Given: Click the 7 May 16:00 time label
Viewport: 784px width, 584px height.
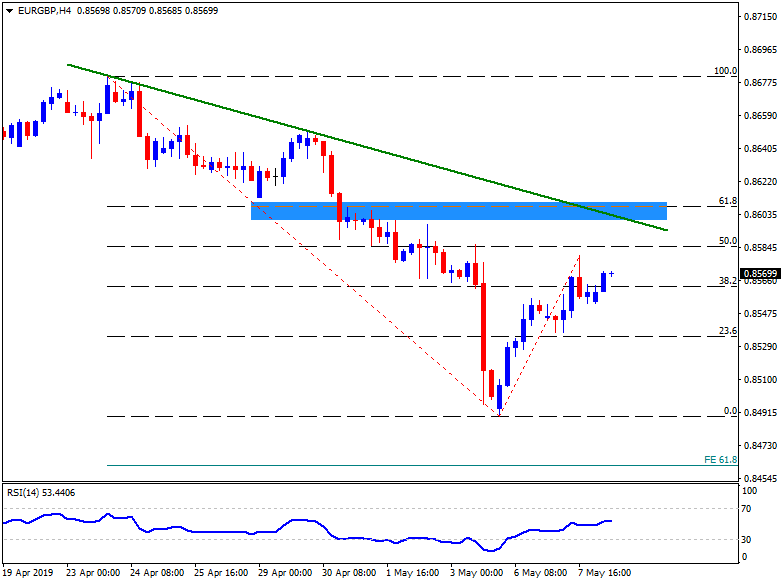Looking at the screenshot, I should coord(606,573).
